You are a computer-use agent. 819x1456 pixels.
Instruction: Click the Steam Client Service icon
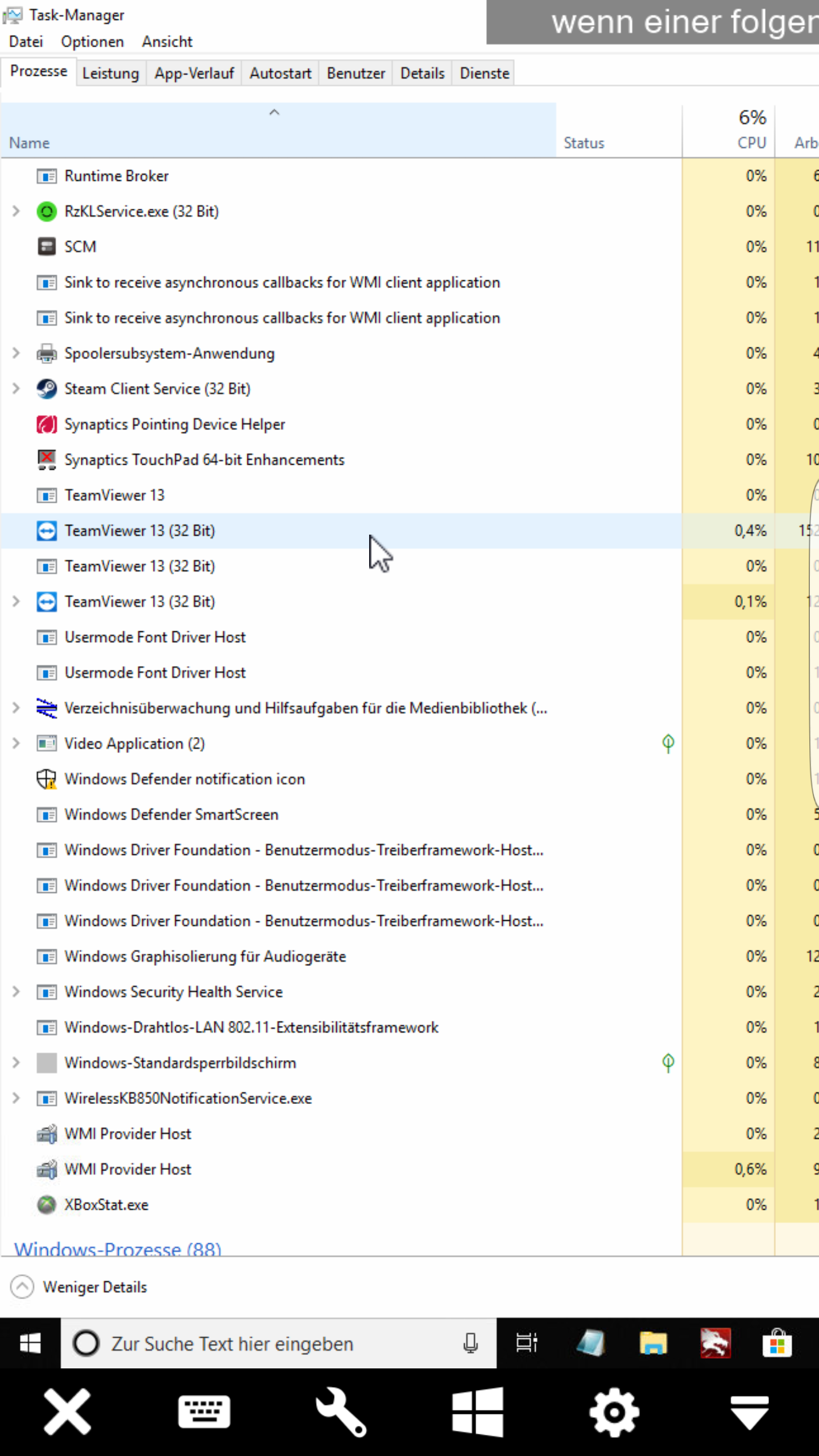coord(47,389)
